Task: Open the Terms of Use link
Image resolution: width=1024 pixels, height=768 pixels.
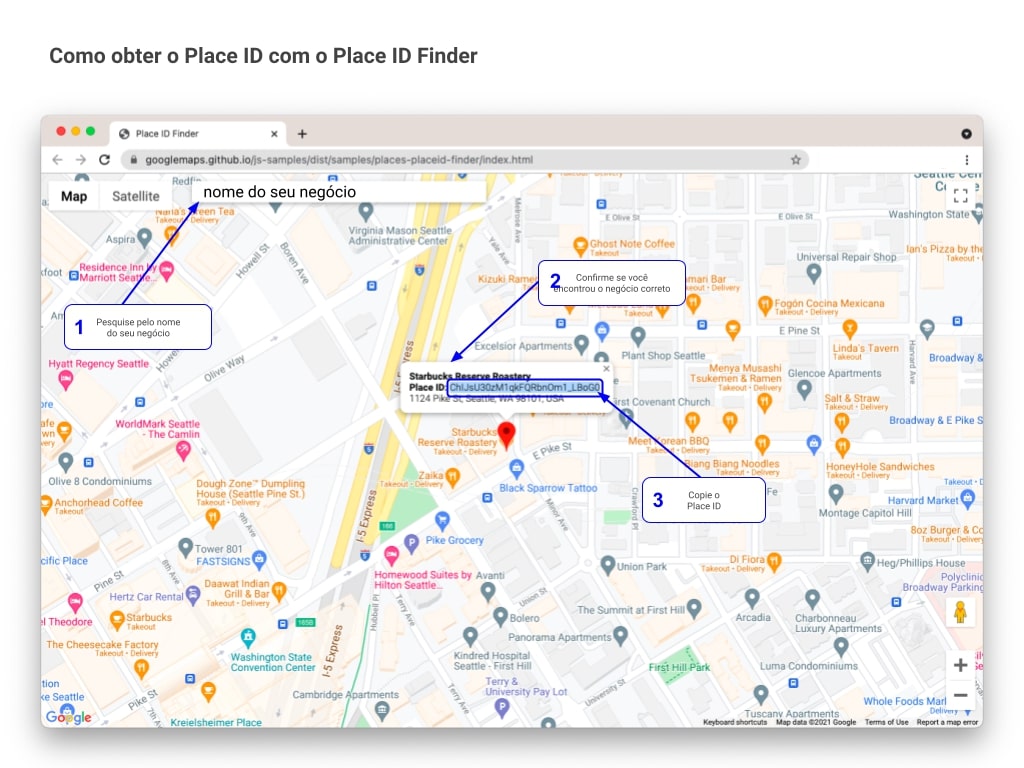Action: coord(886,722)
